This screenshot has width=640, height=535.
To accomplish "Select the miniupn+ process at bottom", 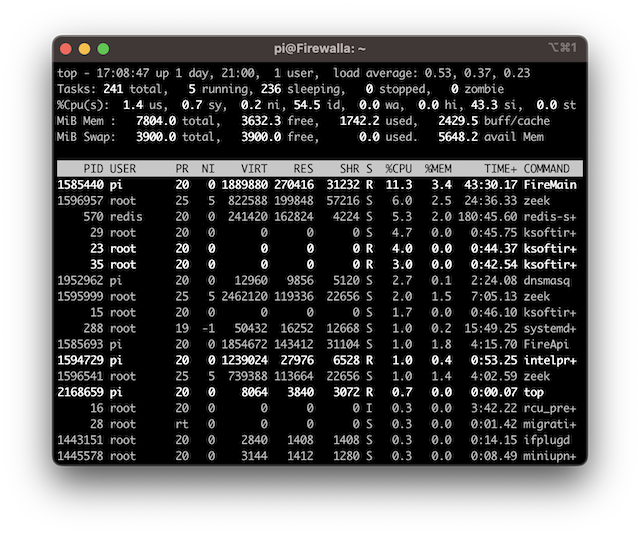I will click(x=550, y=457).
